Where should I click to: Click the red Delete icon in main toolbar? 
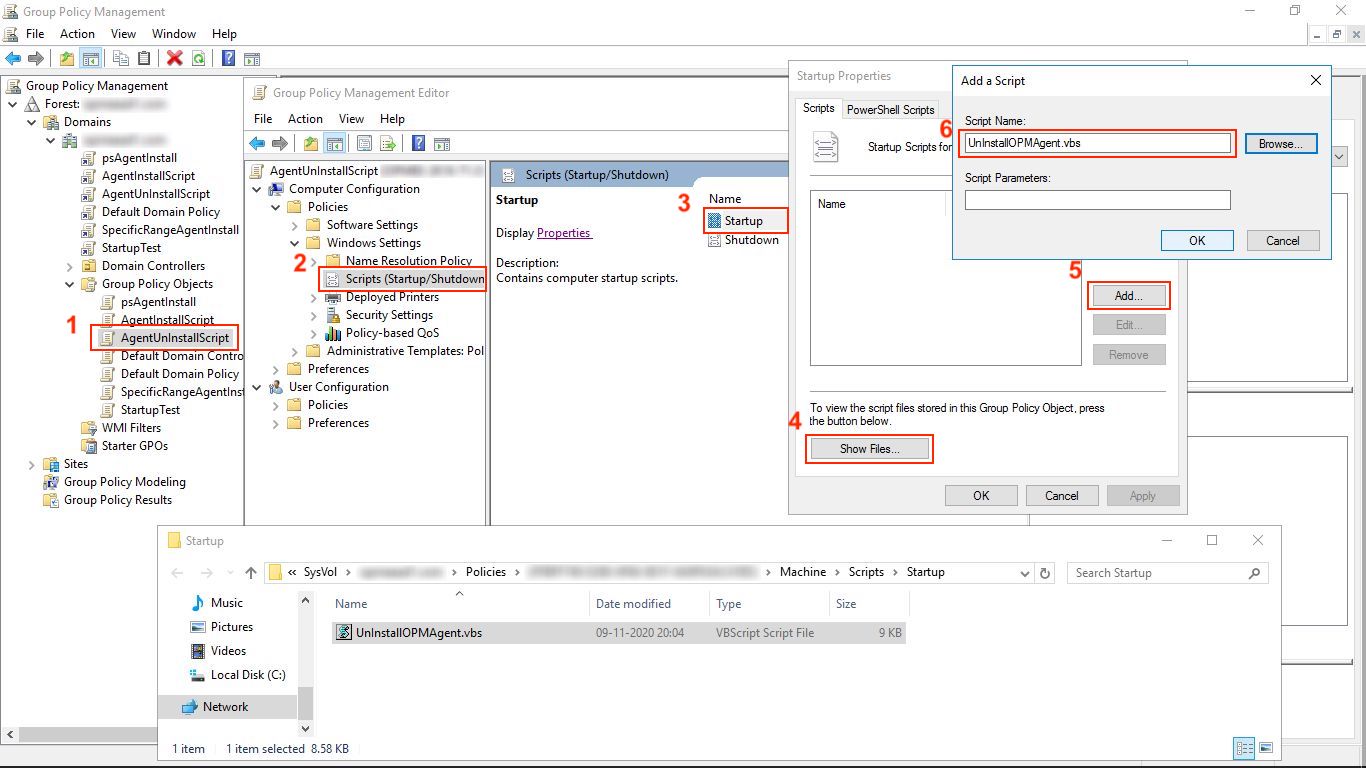pos(175,59)
